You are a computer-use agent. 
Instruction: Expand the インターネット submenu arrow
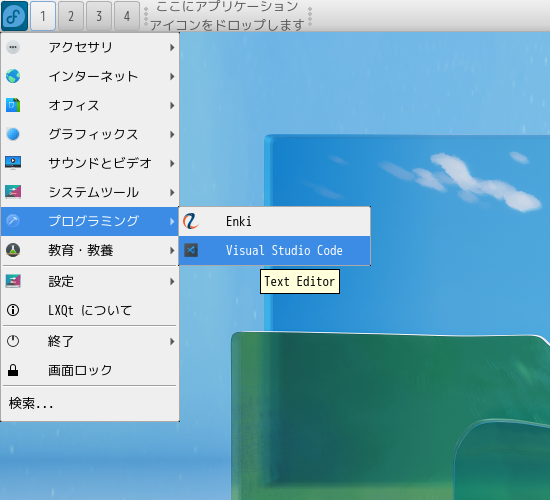(x=172, y=76)
